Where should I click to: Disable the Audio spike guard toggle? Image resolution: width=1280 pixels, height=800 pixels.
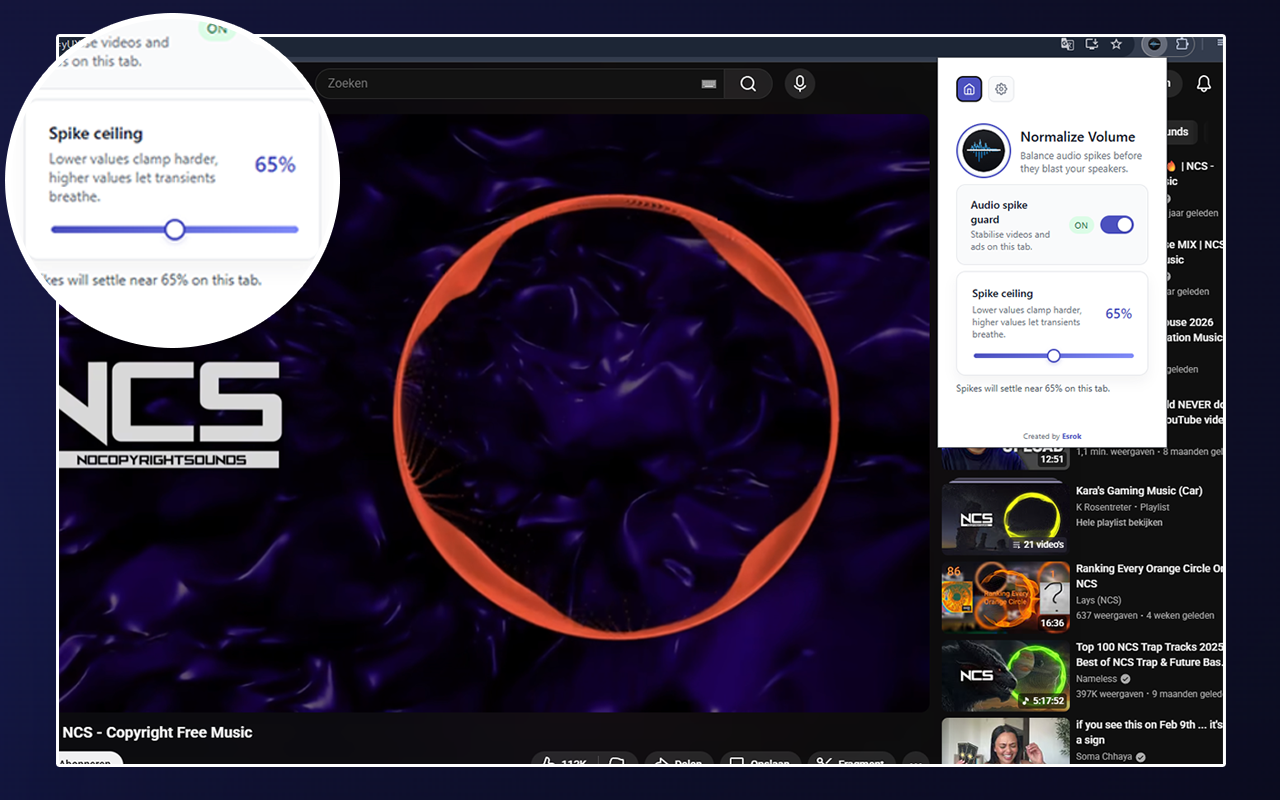1117,225
